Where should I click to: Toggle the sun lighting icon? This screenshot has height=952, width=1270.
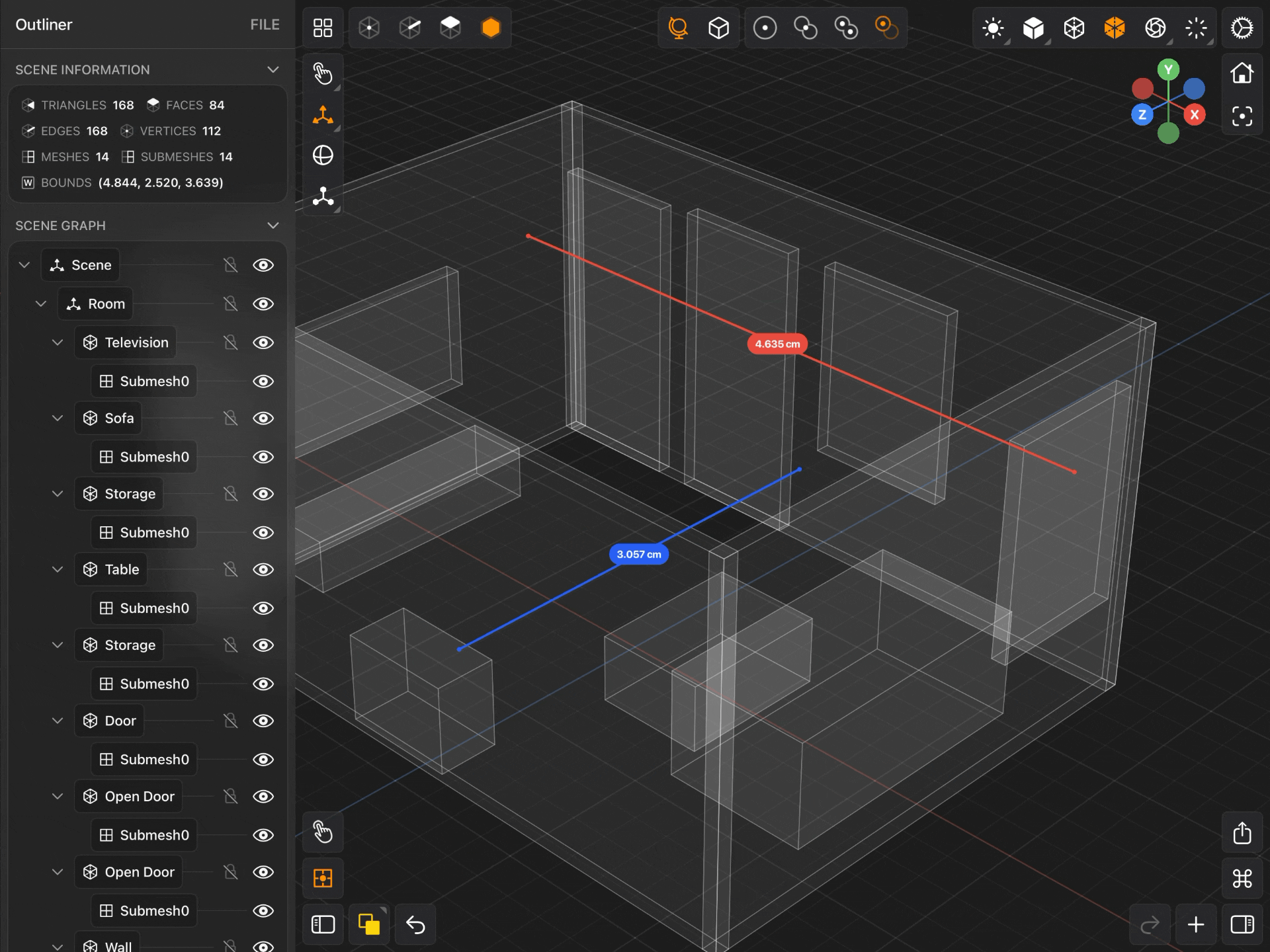click(x=993, y=28)
